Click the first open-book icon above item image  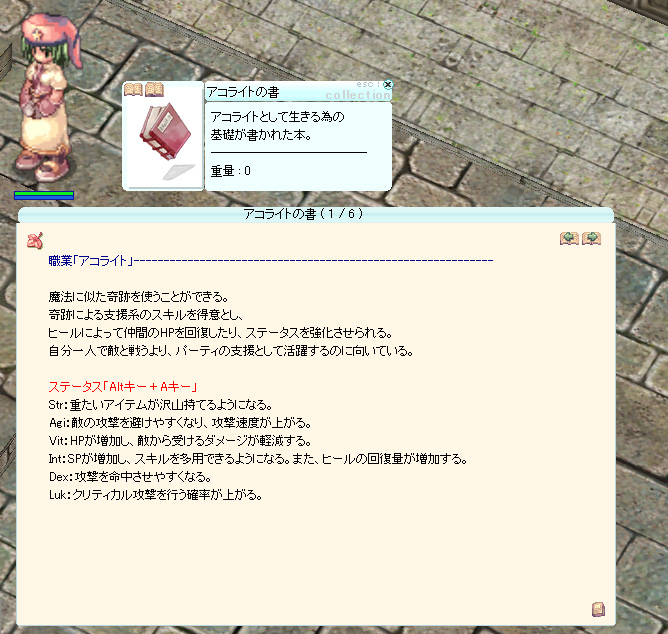(x=133, y=89)
